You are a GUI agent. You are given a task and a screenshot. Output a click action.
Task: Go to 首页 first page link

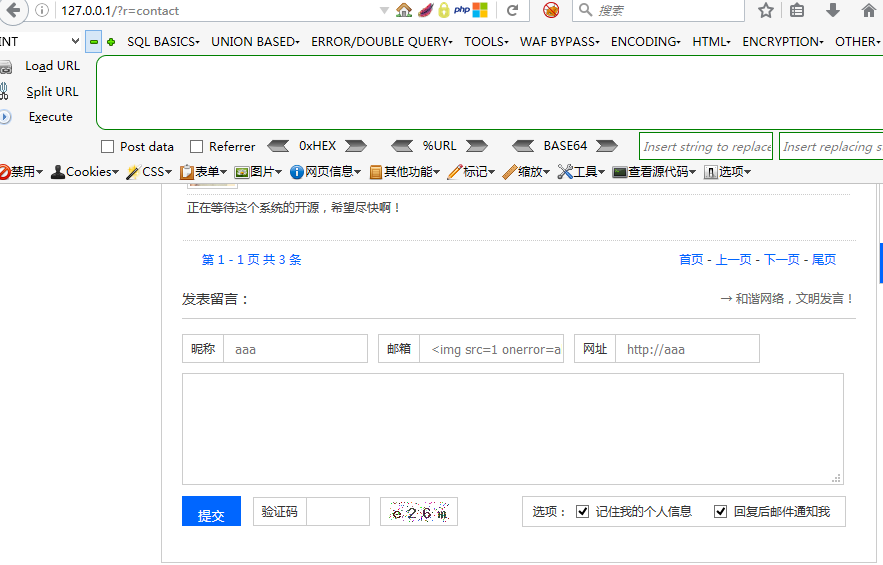[x=691, y=260]
